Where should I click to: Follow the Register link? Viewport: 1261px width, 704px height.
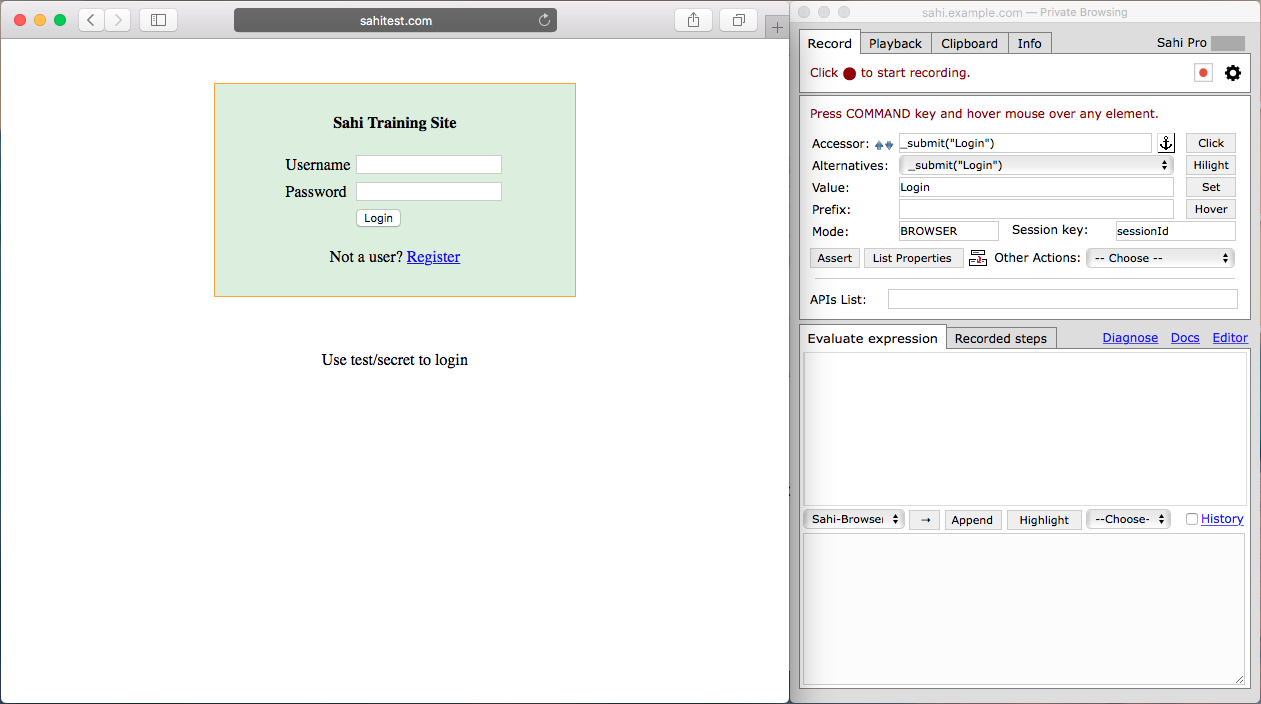433,257
